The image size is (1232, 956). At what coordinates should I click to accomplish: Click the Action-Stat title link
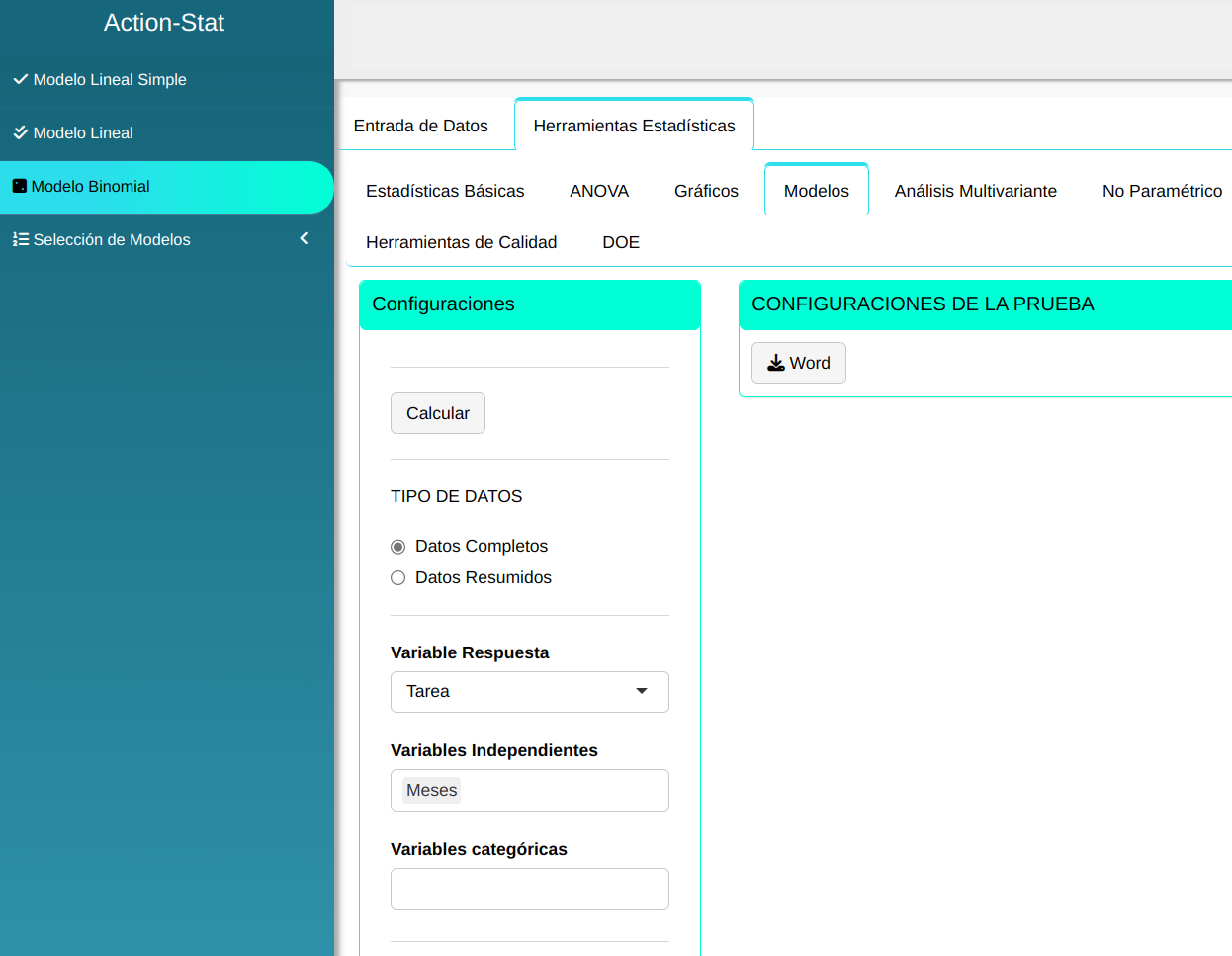[164, 23]
